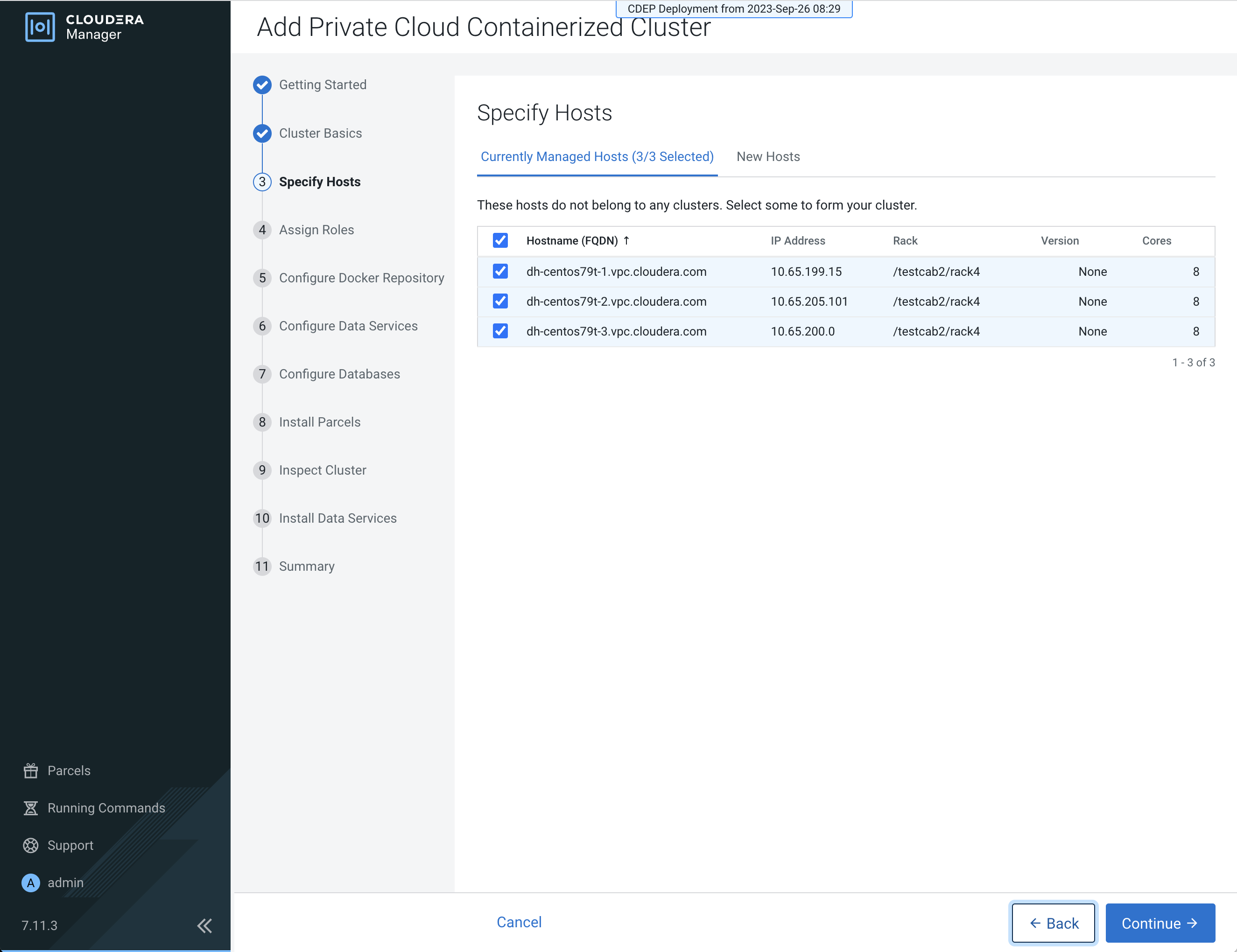Go back with the Back button
The height and width of the screenshot is (952, 1237).
point(1053,923)
